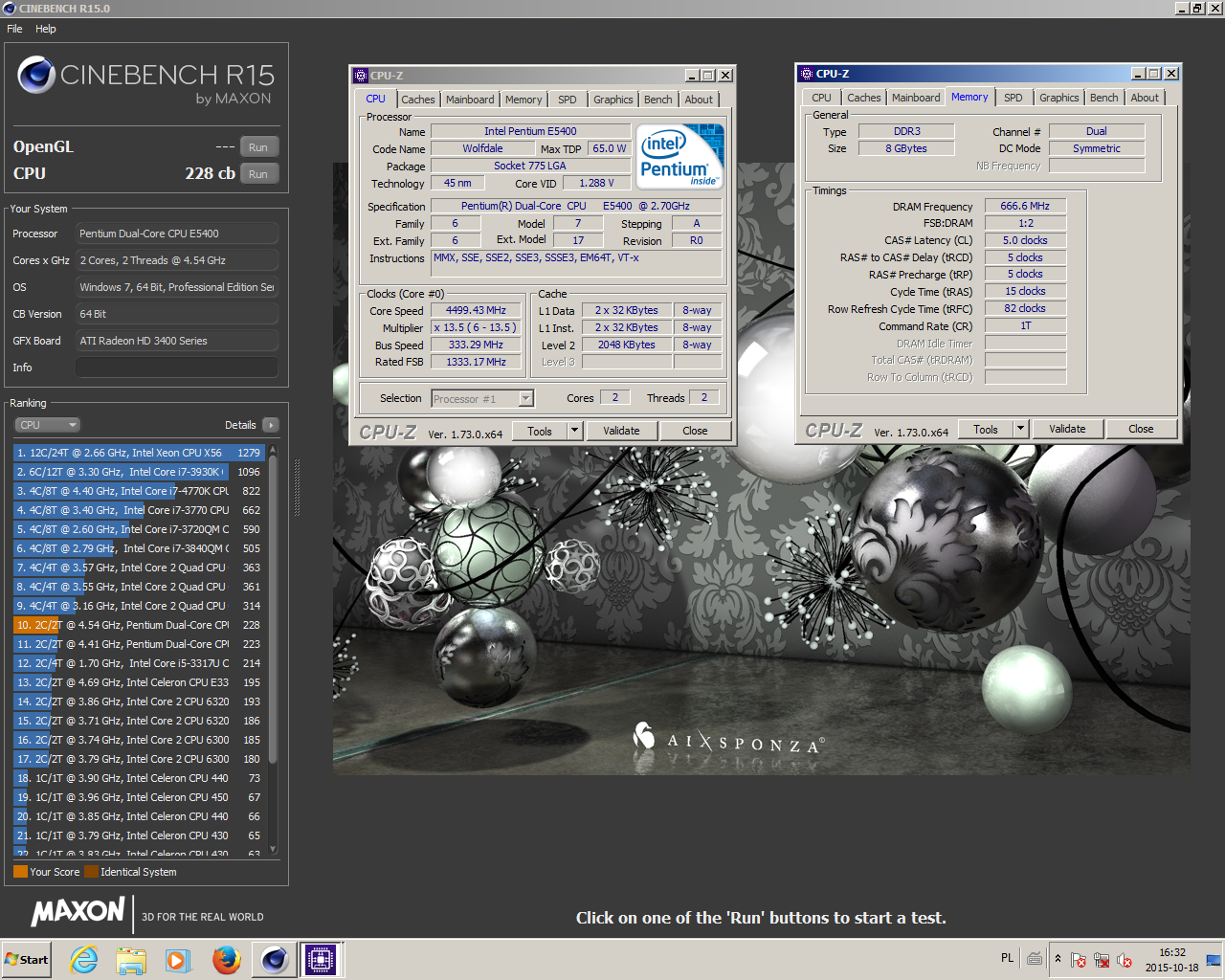The height and width of the screenshot is (980, 1225).
Task: Open CPU tab in right CPU-Z window
Action: [821, 98]
